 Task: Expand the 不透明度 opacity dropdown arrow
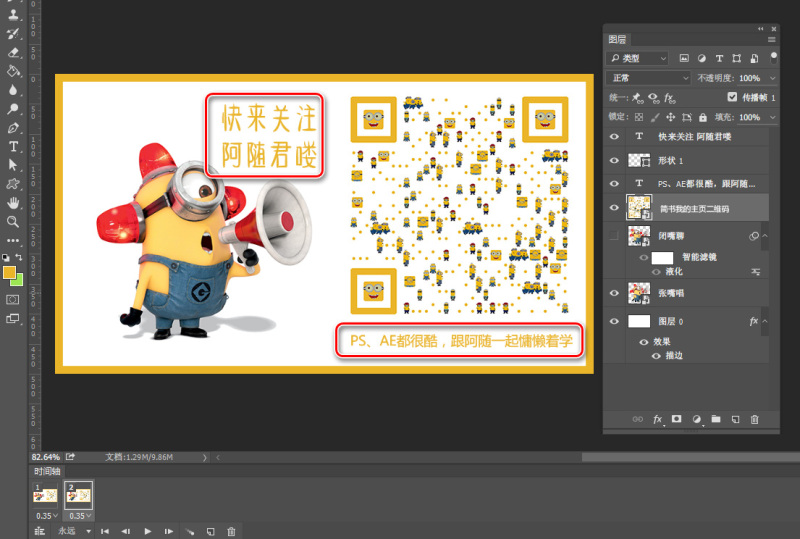[773, 78]
